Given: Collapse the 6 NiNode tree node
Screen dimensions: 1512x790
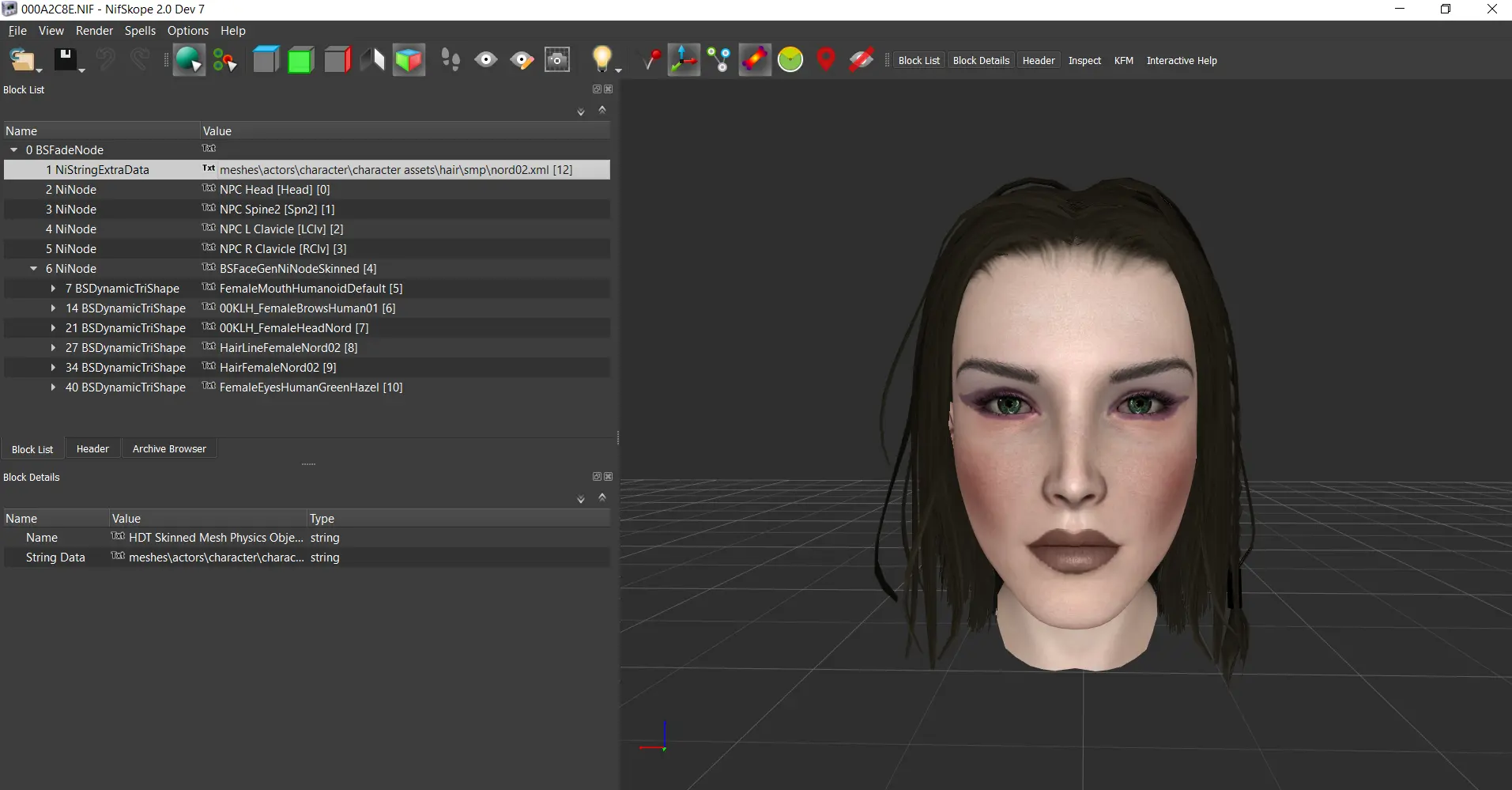Looking at the screenshot, I should click(33, 269).
